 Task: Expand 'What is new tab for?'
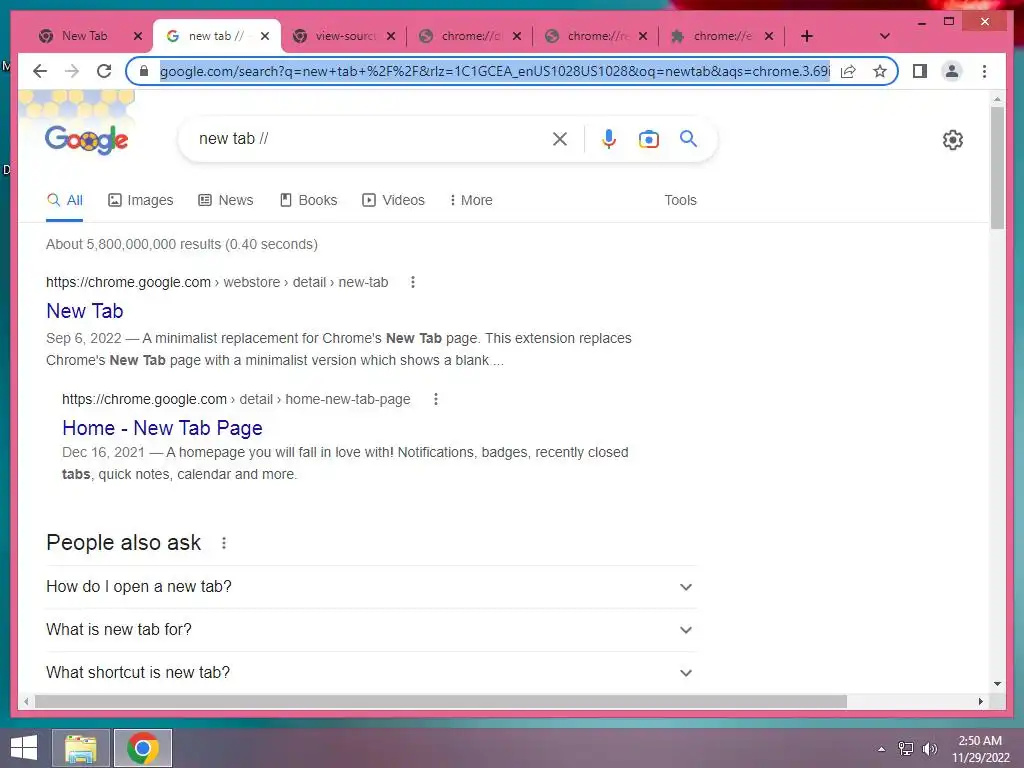click(371, 630)
